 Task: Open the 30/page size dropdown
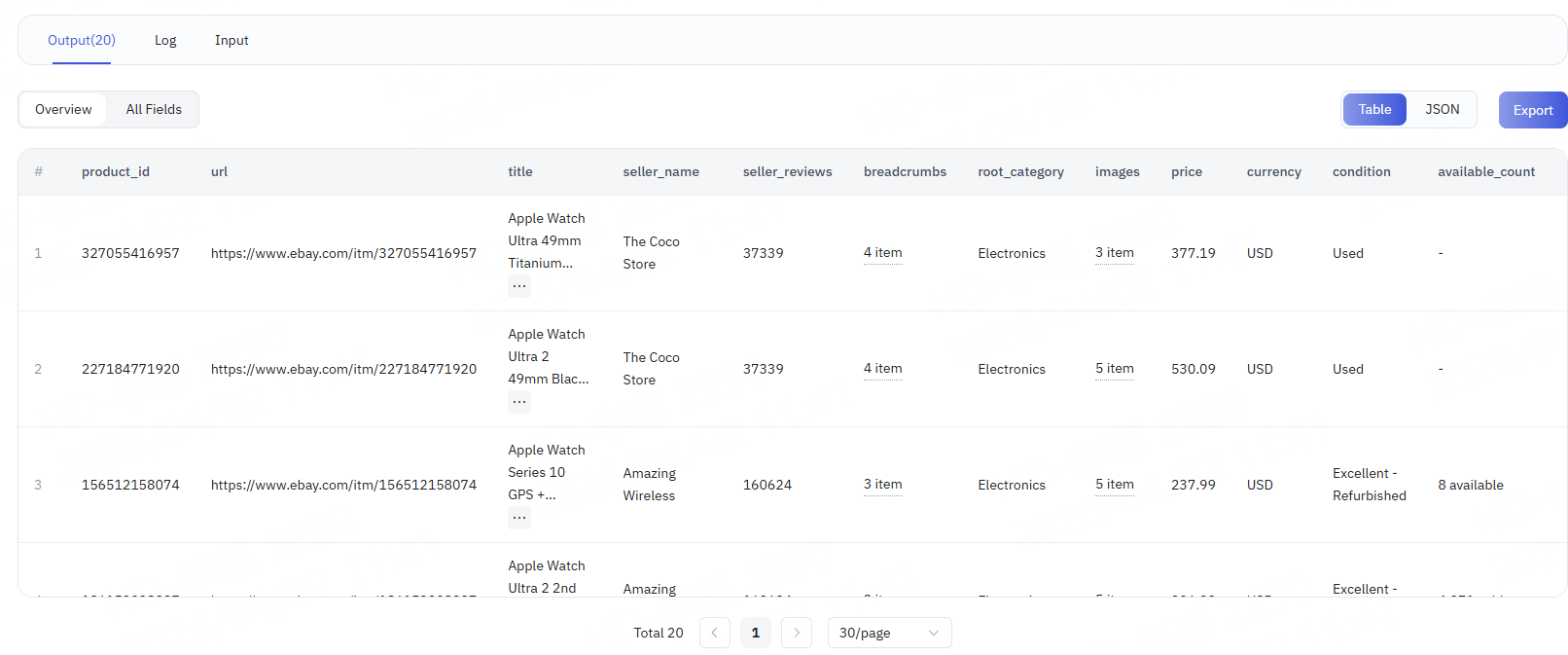point(889,633)
